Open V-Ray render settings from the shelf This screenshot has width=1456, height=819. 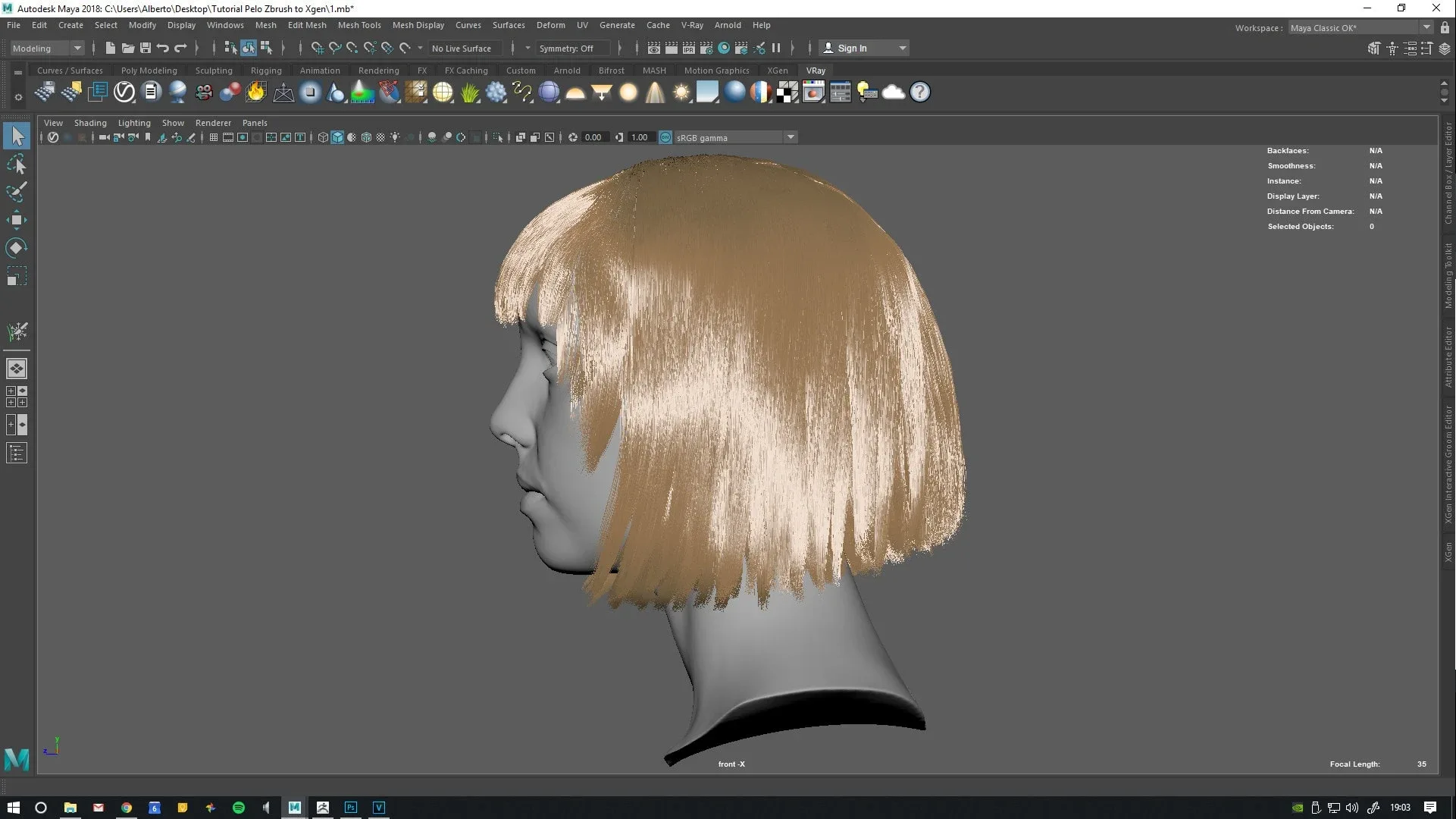124,91
